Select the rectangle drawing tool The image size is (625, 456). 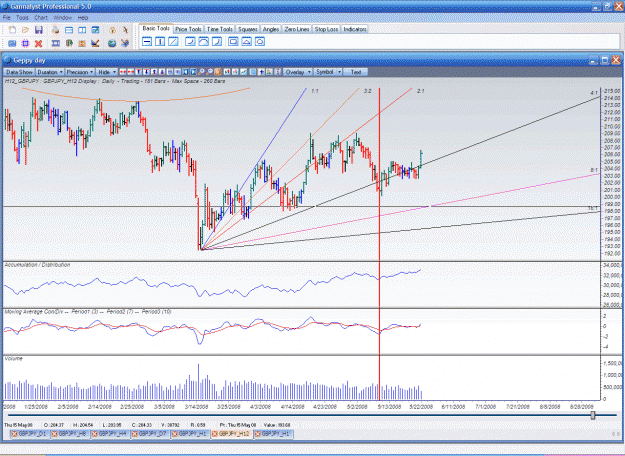coord(234,41)
